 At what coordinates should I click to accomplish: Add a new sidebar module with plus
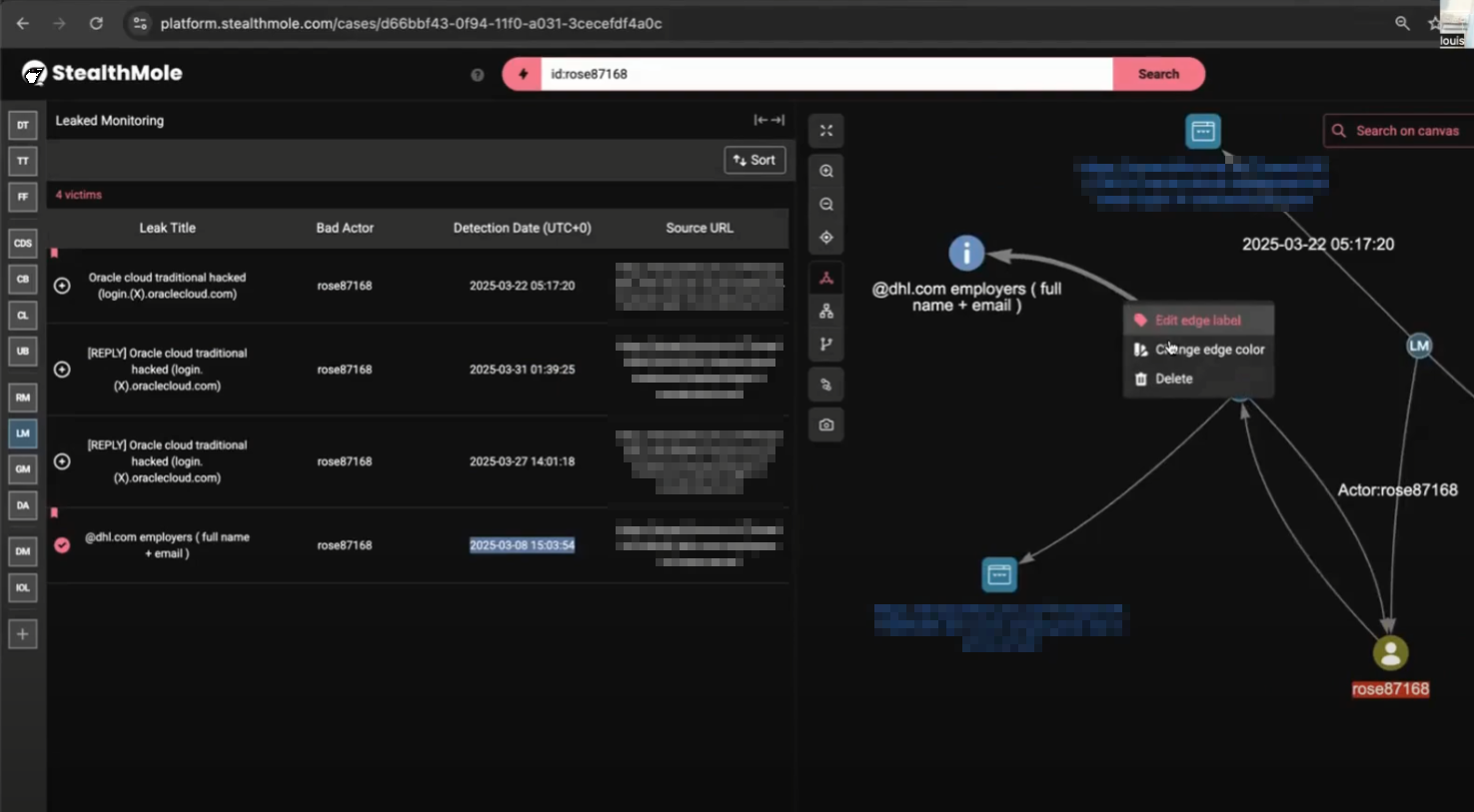tap(22, 634)
